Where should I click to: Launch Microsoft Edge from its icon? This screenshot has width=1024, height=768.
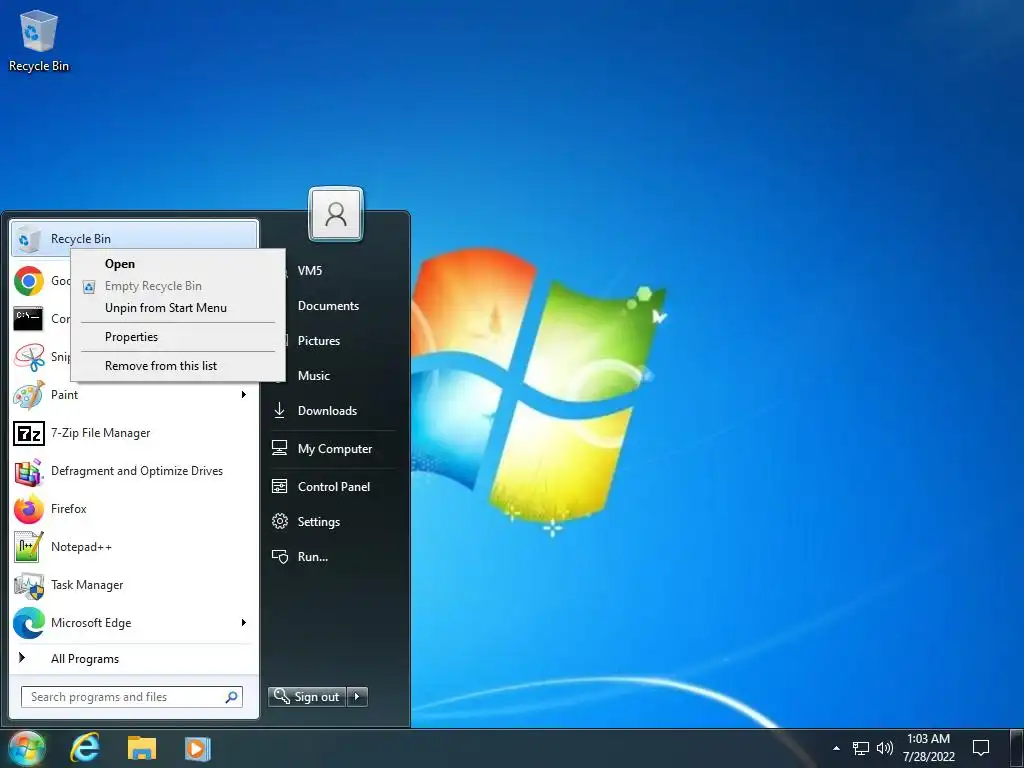point(29,623)
